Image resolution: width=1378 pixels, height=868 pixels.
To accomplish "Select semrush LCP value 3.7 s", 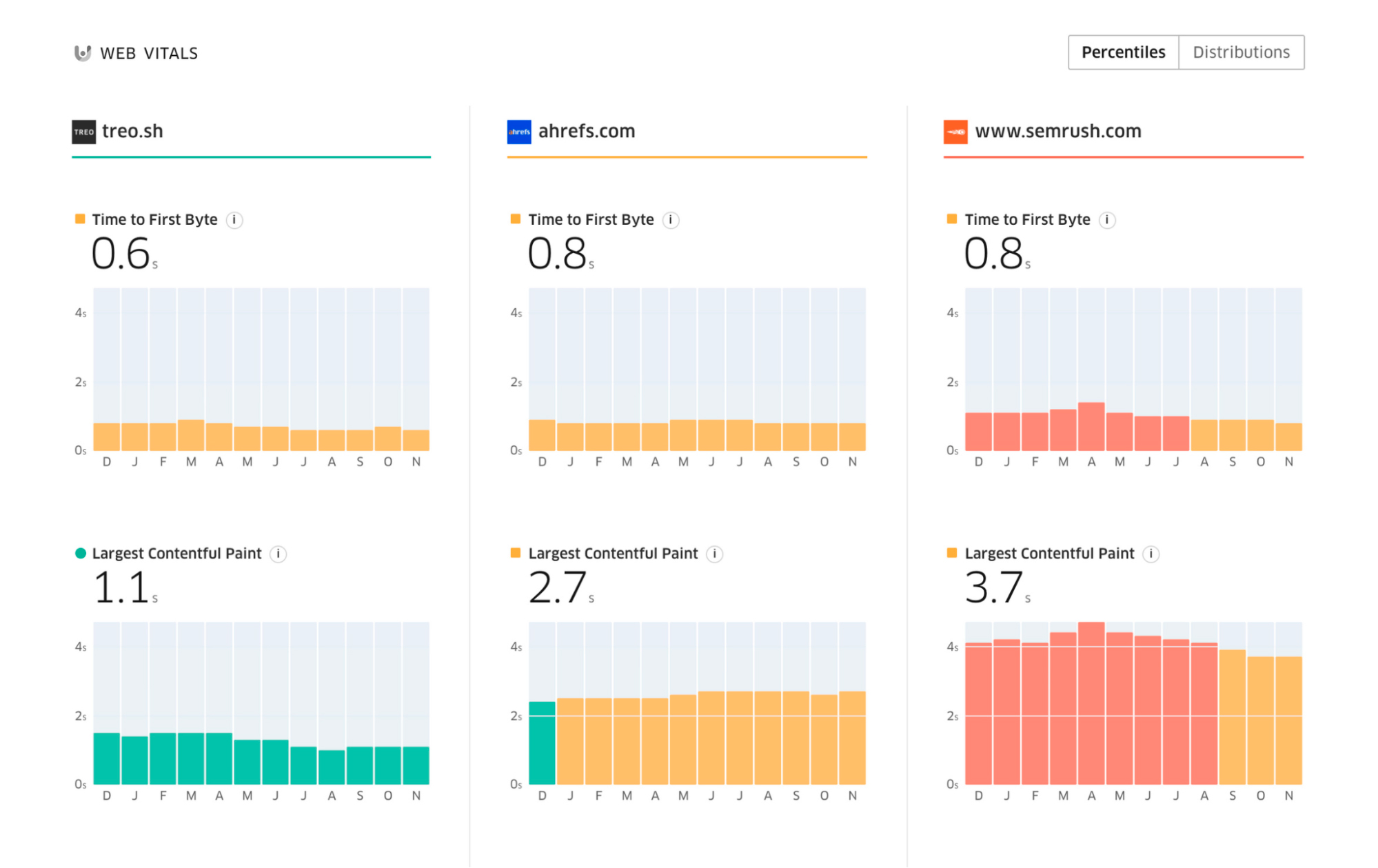I will (997, 587).
